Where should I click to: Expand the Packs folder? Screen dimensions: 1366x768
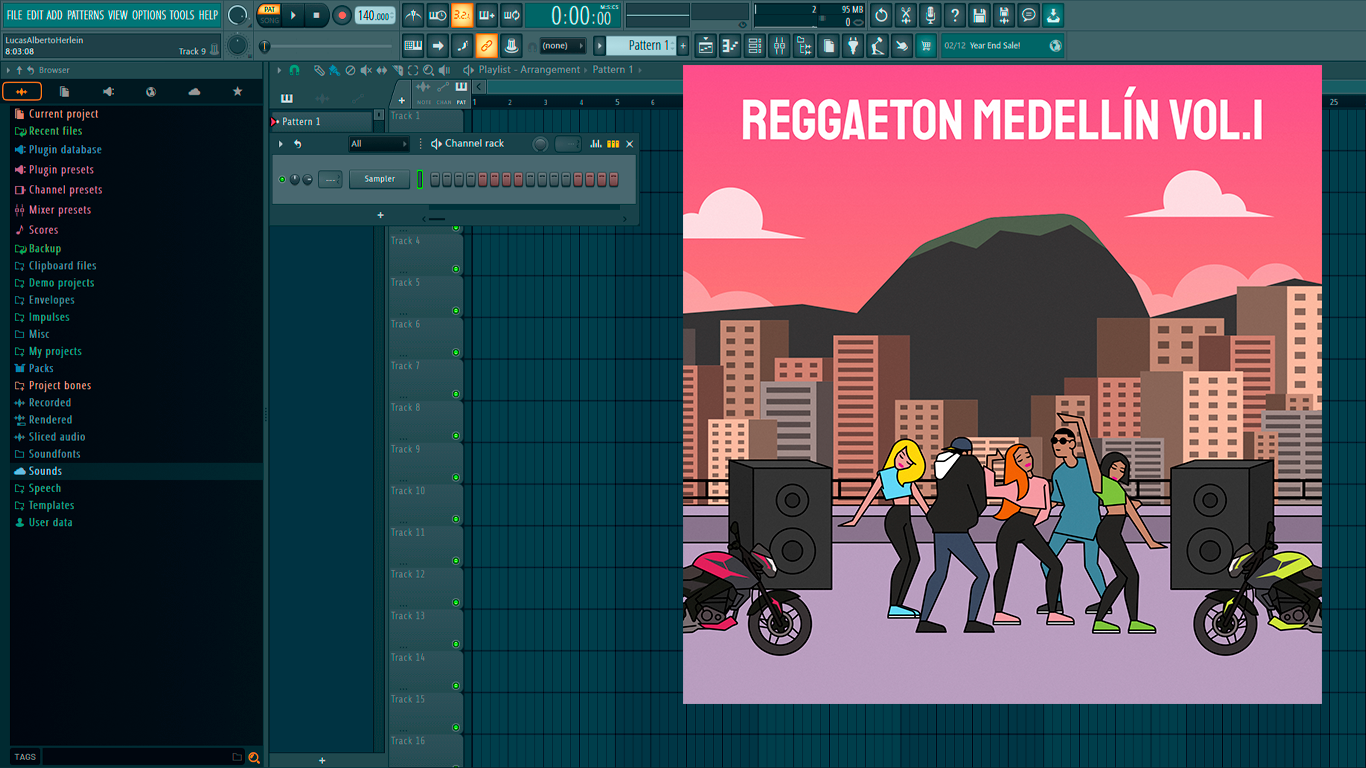(41, 368)
